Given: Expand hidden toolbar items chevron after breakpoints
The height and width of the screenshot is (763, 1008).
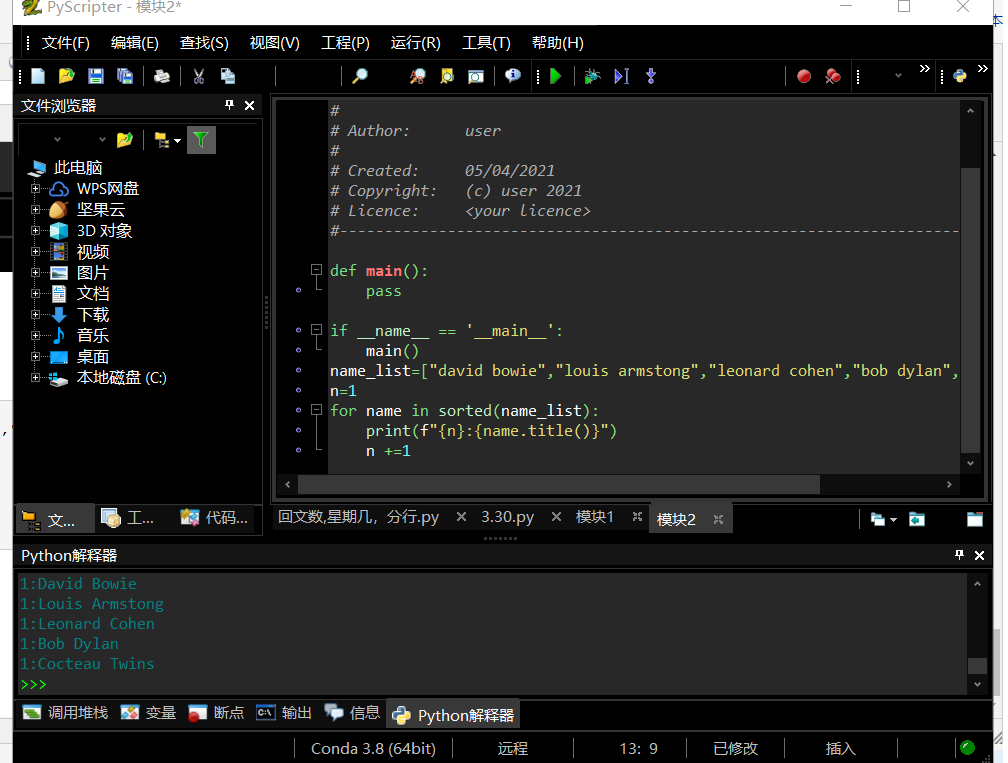Looking at the screenshot, I should (924, 69).
